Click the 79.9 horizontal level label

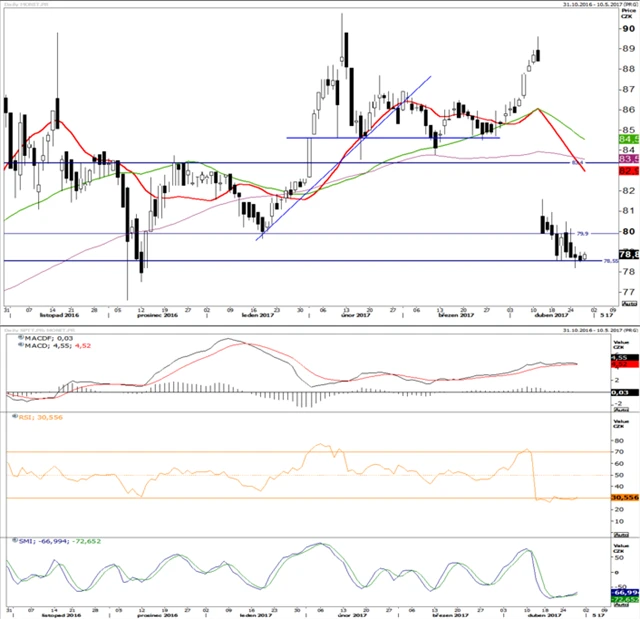(583, 231)
